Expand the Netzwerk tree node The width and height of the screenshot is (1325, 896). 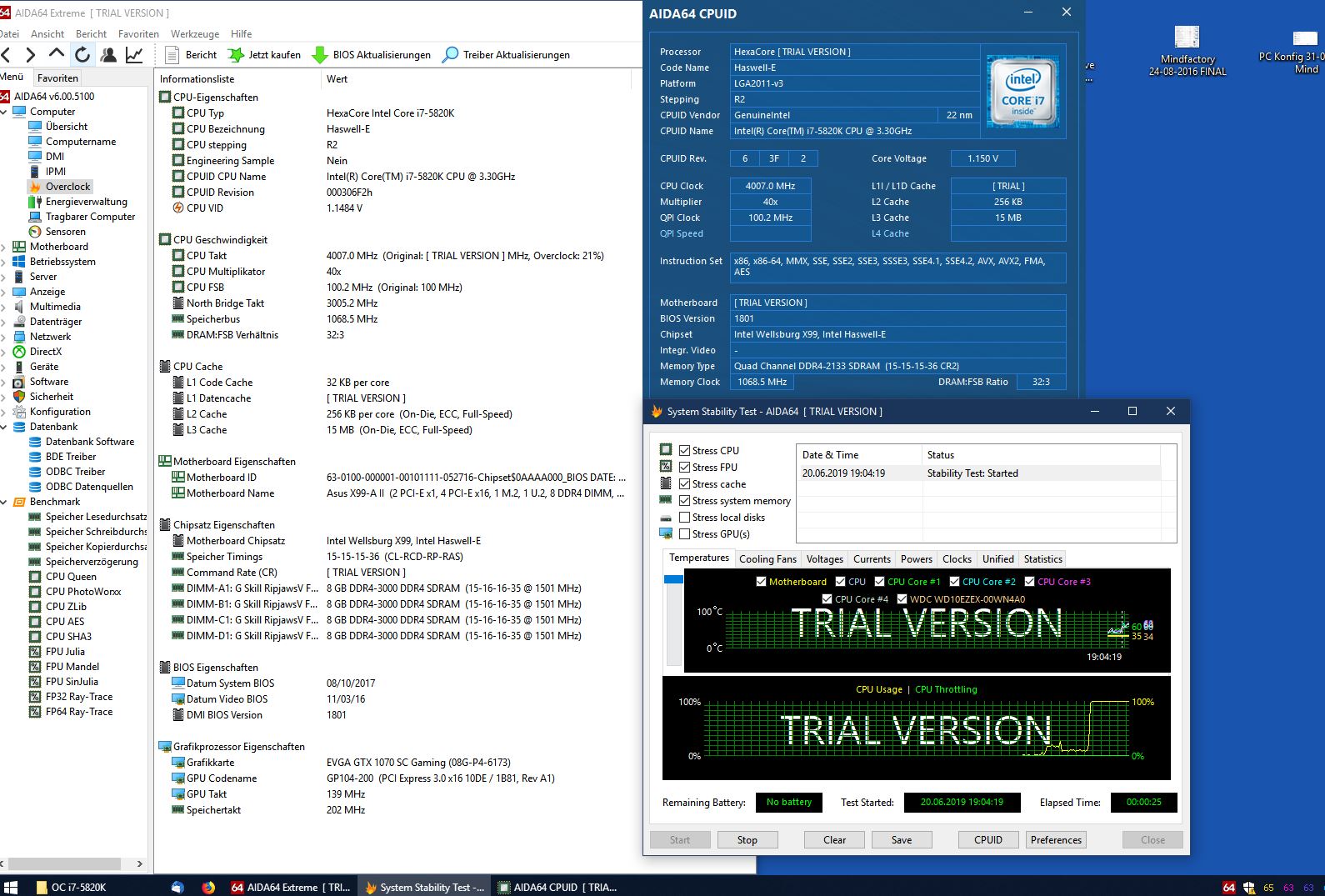(x=4, y=337)
